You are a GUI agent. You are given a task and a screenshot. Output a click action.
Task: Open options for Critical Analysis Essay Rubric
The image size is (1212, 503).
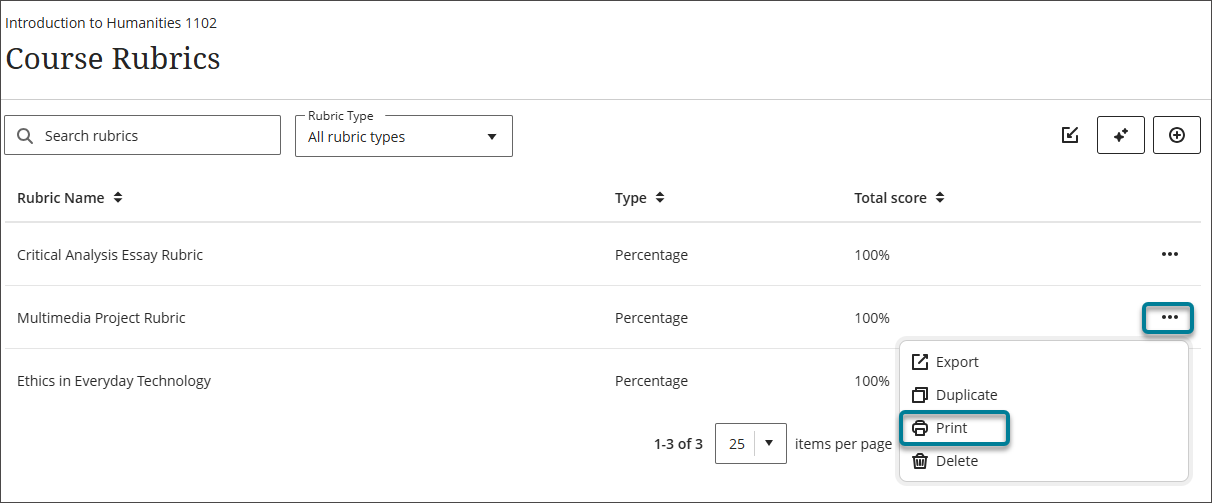1170,255
